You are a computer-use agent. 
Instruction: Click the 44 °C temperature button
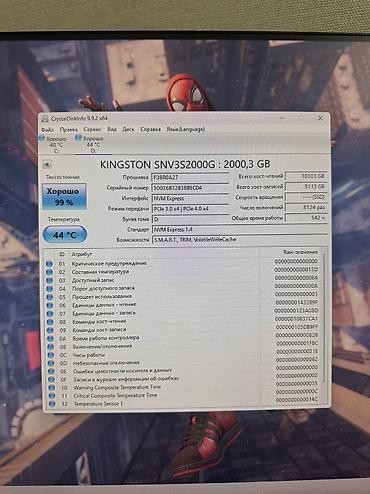pos(65,235)
